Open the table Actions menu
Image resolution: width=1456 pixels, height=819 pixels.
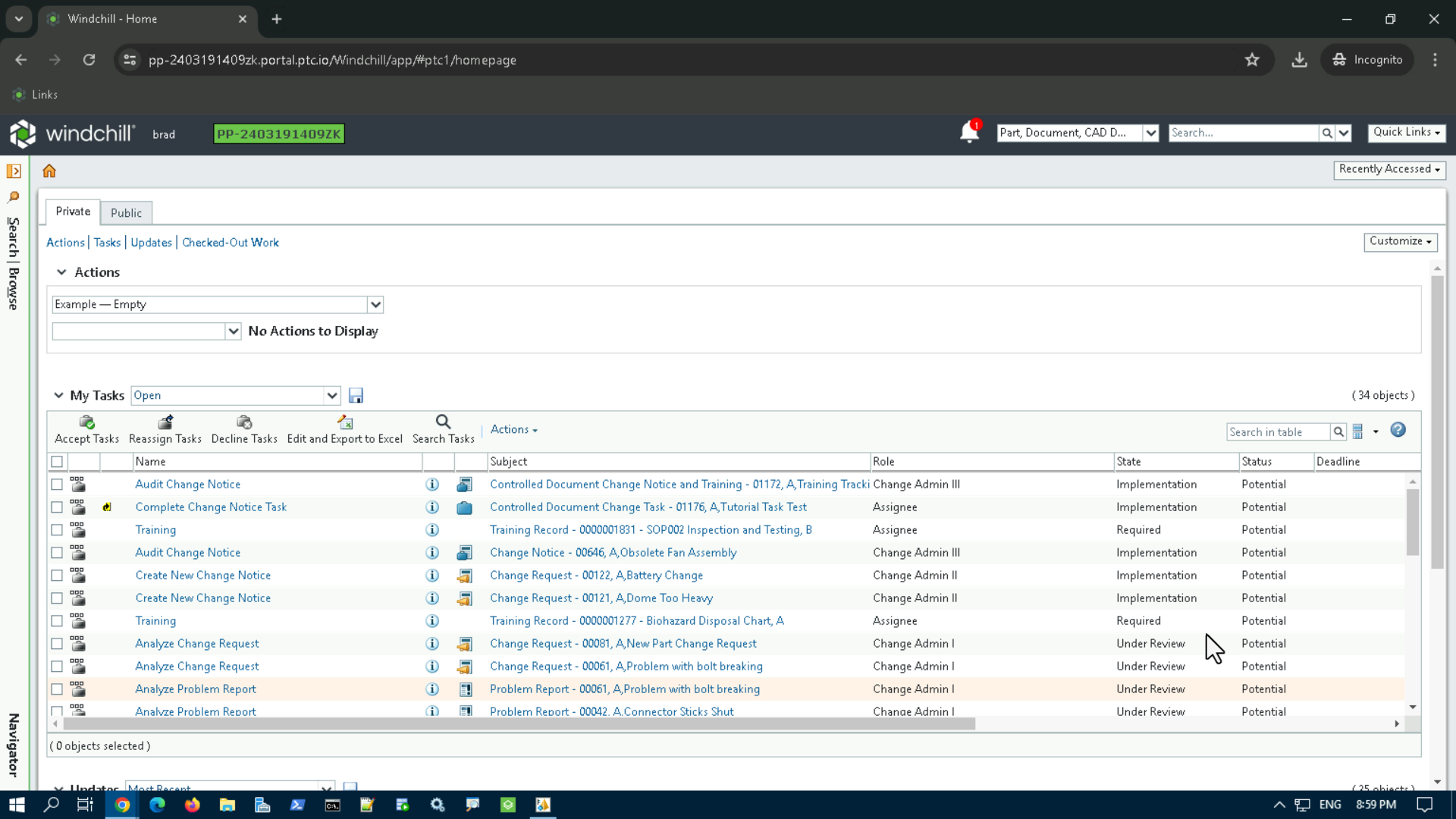coord(513,429)
